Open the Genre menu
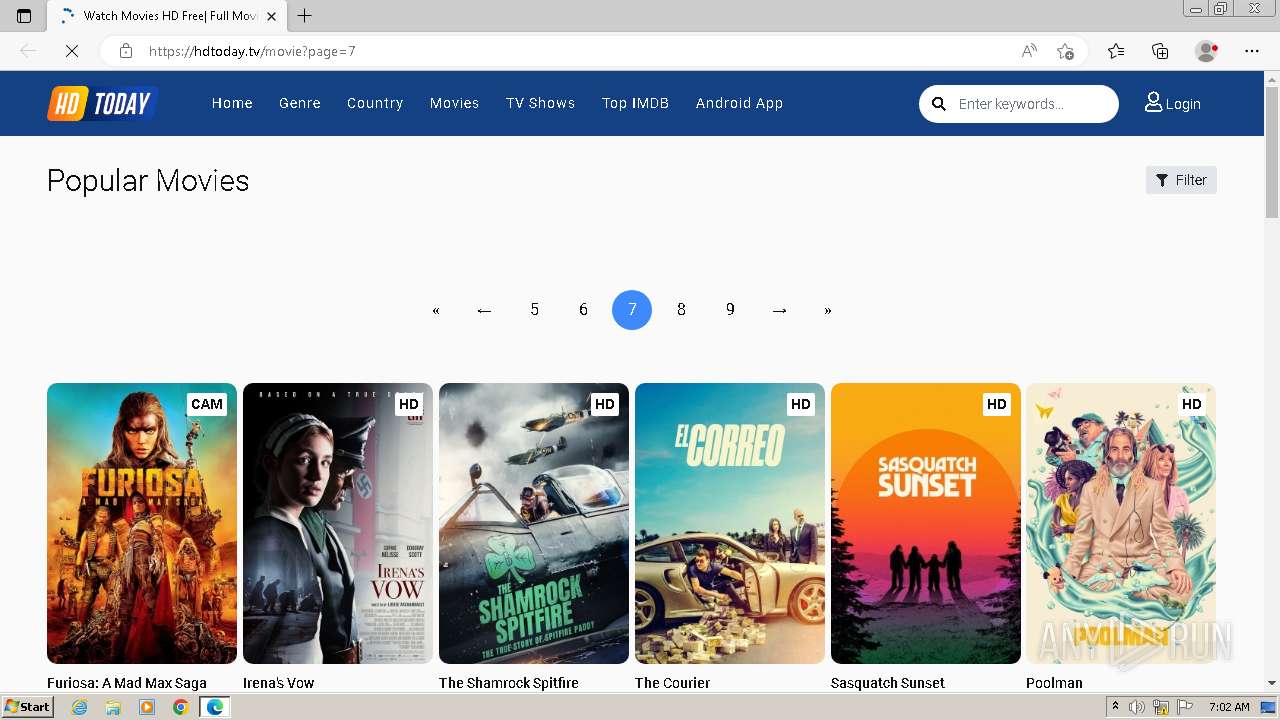The width and height of the screenshot is (1280, 720). click(x=300, y=103)
